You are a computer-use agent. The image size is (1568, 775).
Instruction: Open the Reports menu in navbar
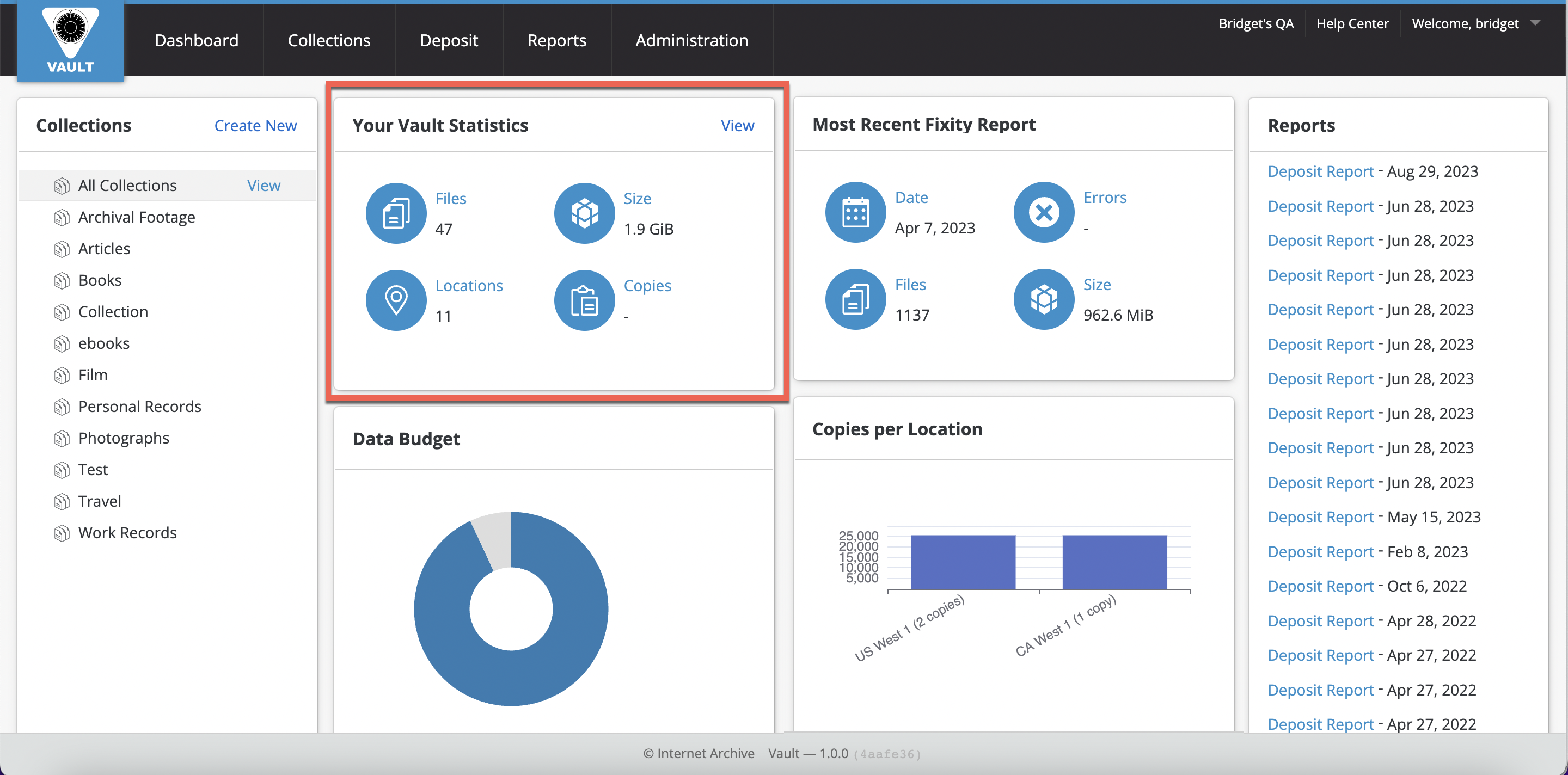[x=556, y=40]
